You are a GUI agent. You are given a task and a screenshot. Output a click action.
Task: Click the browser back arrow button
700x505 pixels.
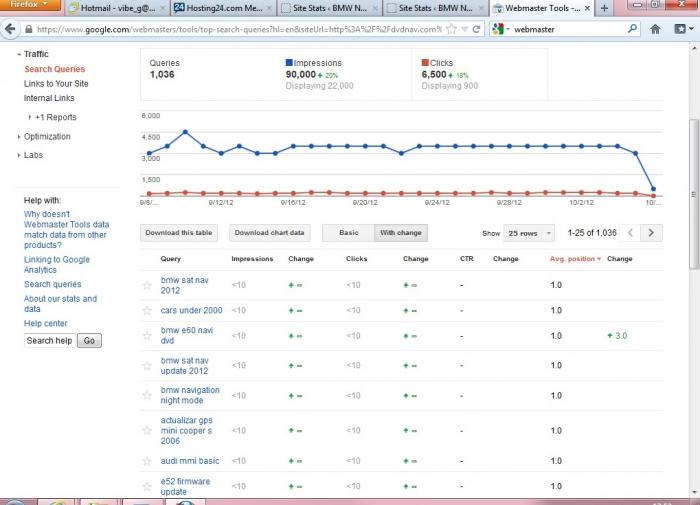point(10,29)
